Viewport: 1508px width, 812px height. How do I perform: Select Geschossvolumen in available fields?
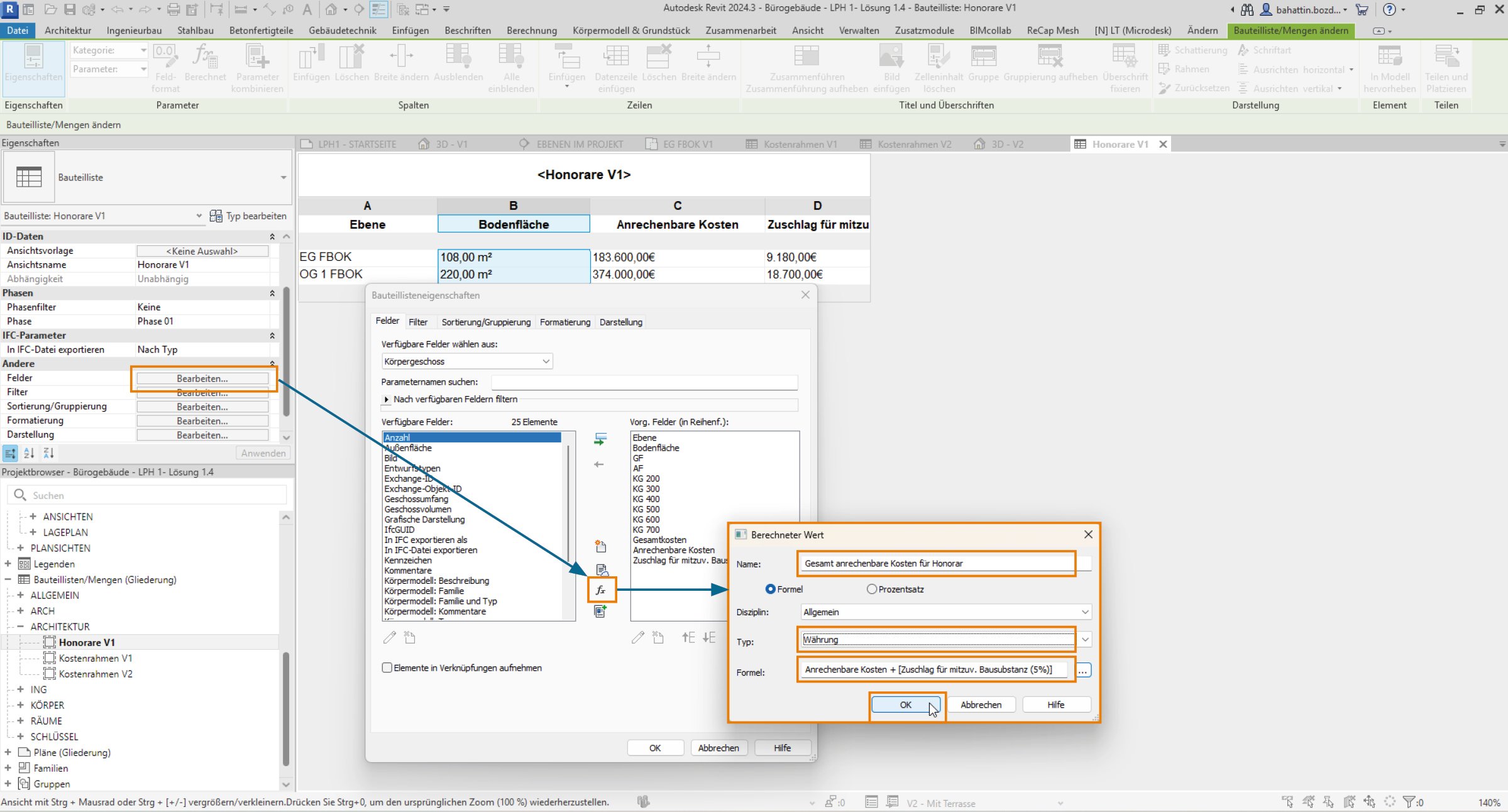417,509
